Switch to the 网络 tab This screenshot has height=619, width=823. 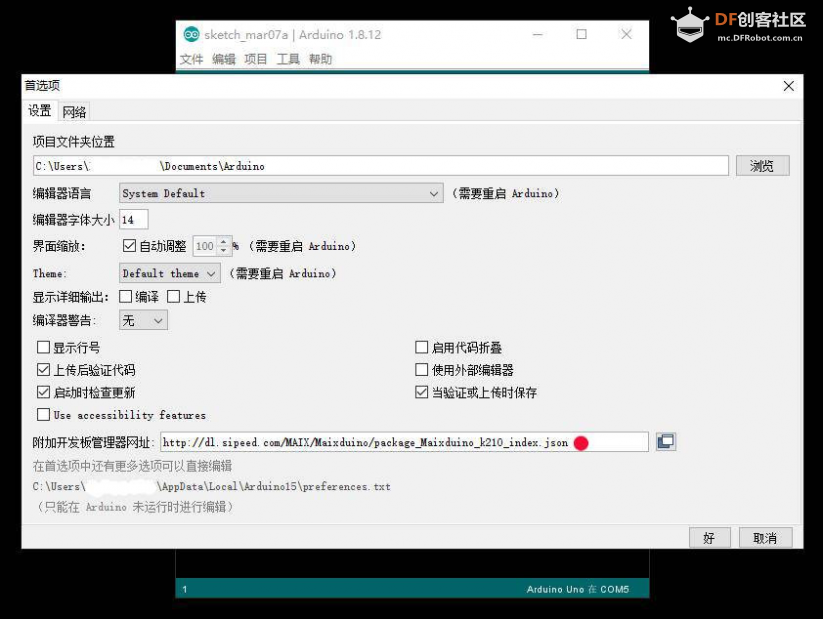coord(74,112)
